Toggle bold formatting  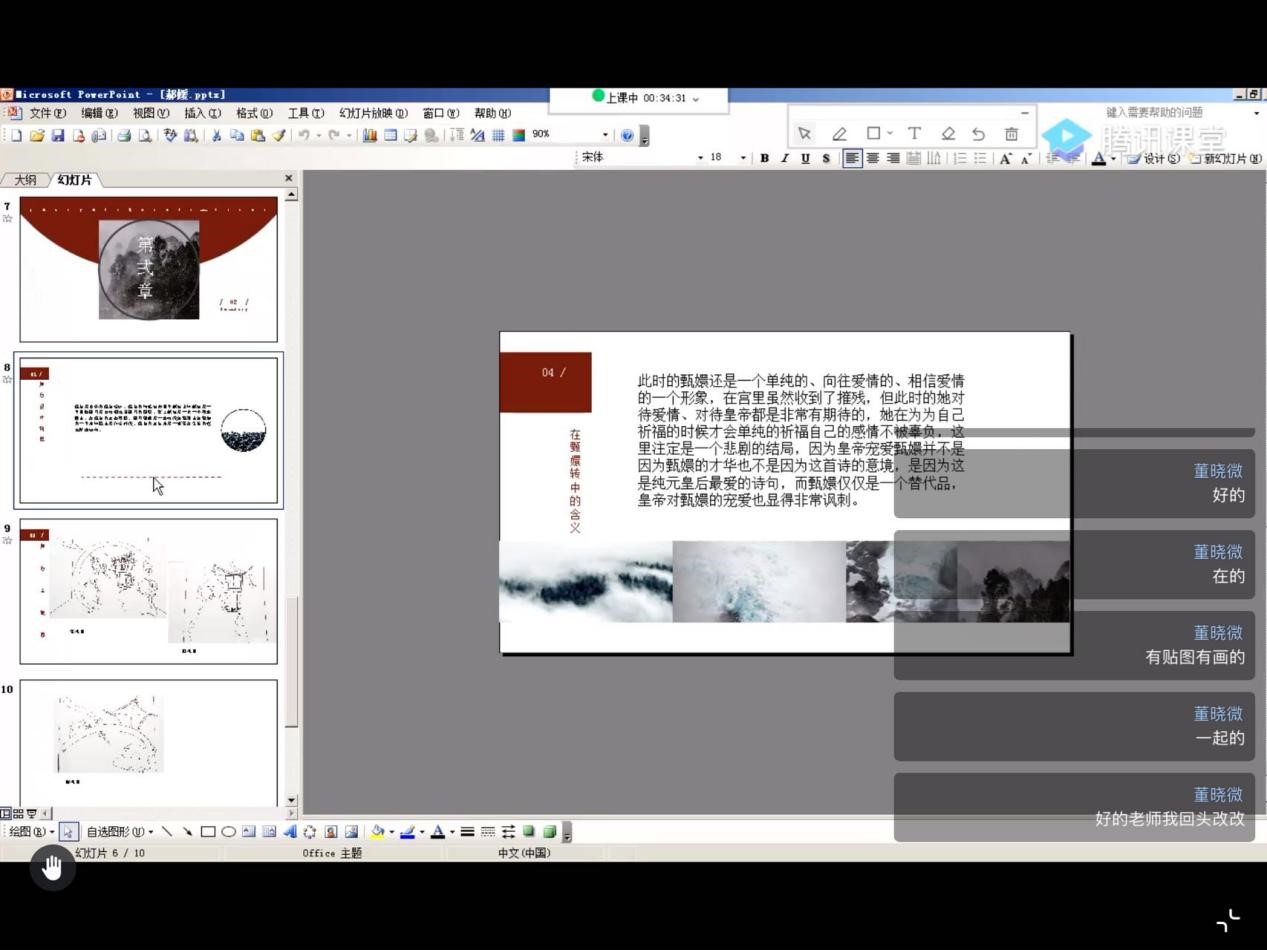(x=764, y=158)
